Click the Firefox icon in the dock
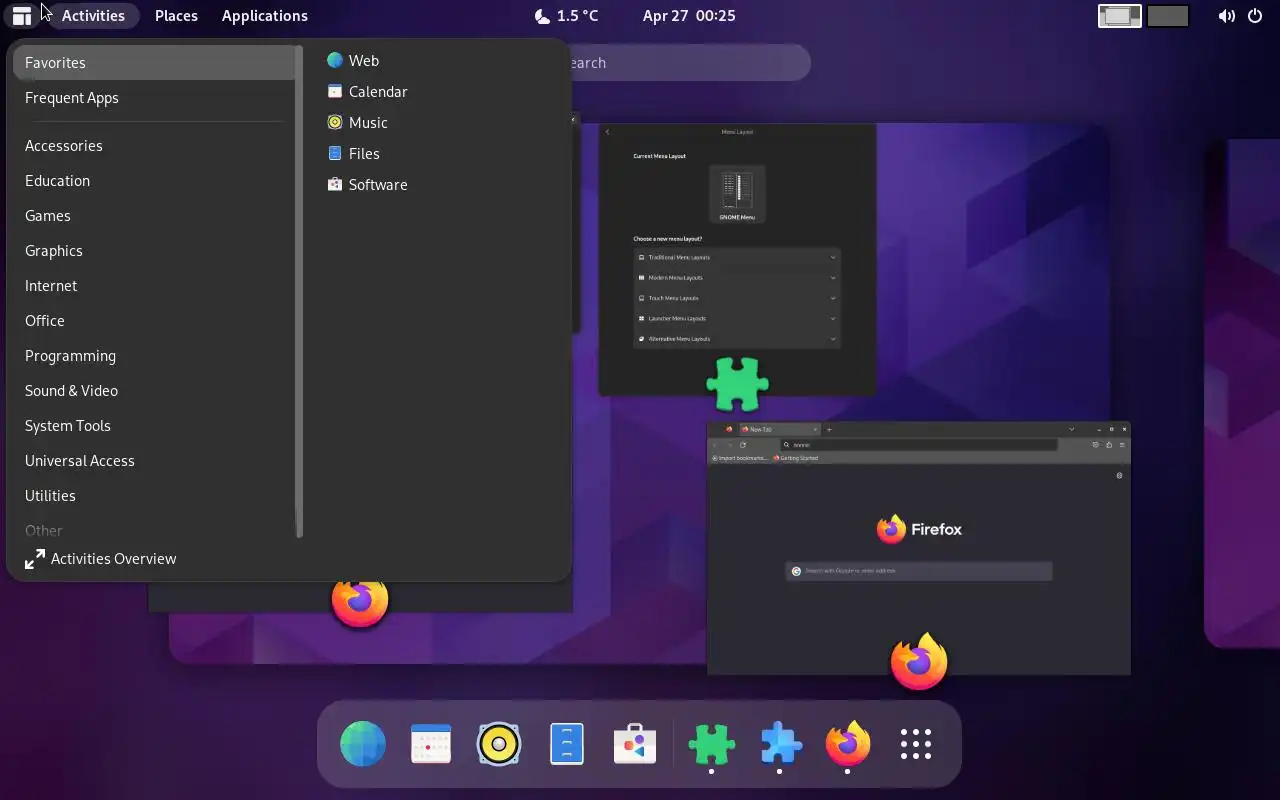Viewport: 1280px width, 800px height. point(848,744)
